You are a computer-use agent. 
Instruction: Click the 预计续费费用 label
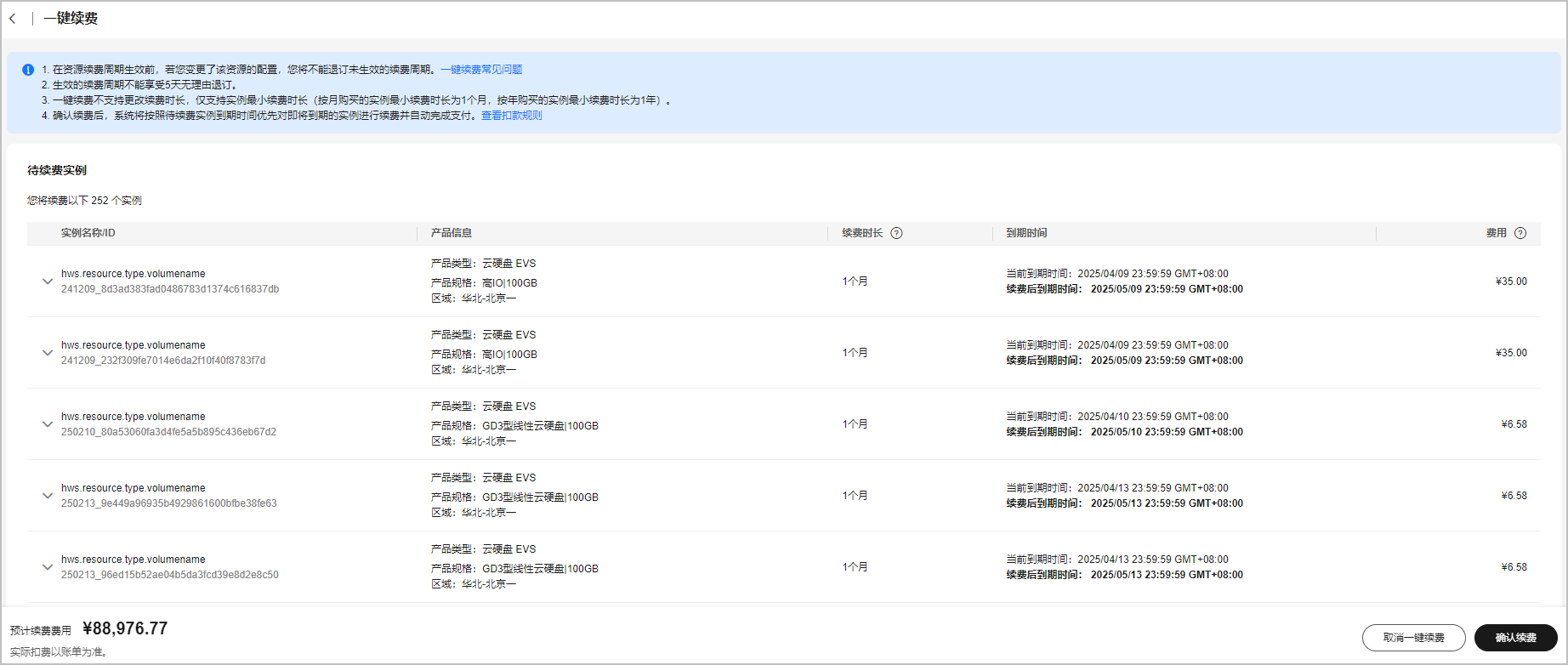[41, 631]
